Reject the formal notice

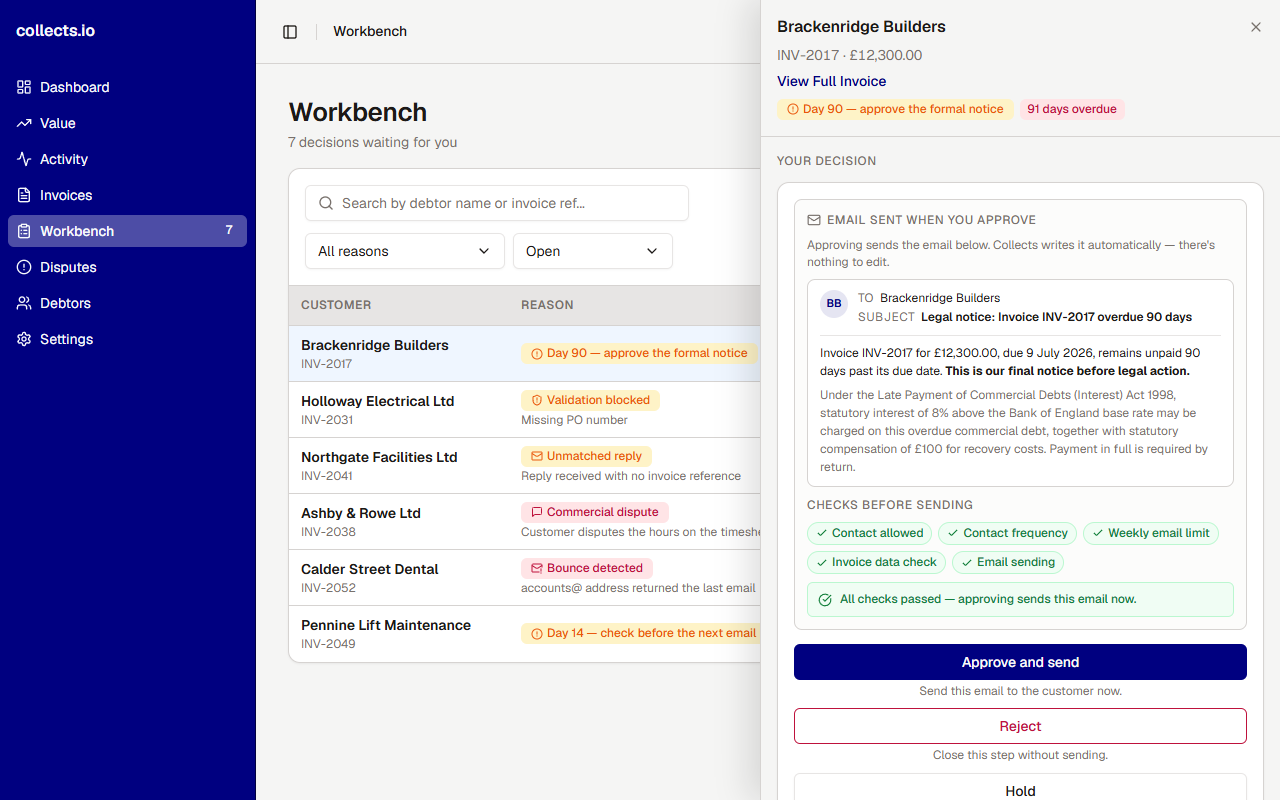click(x=1020, y=726)
